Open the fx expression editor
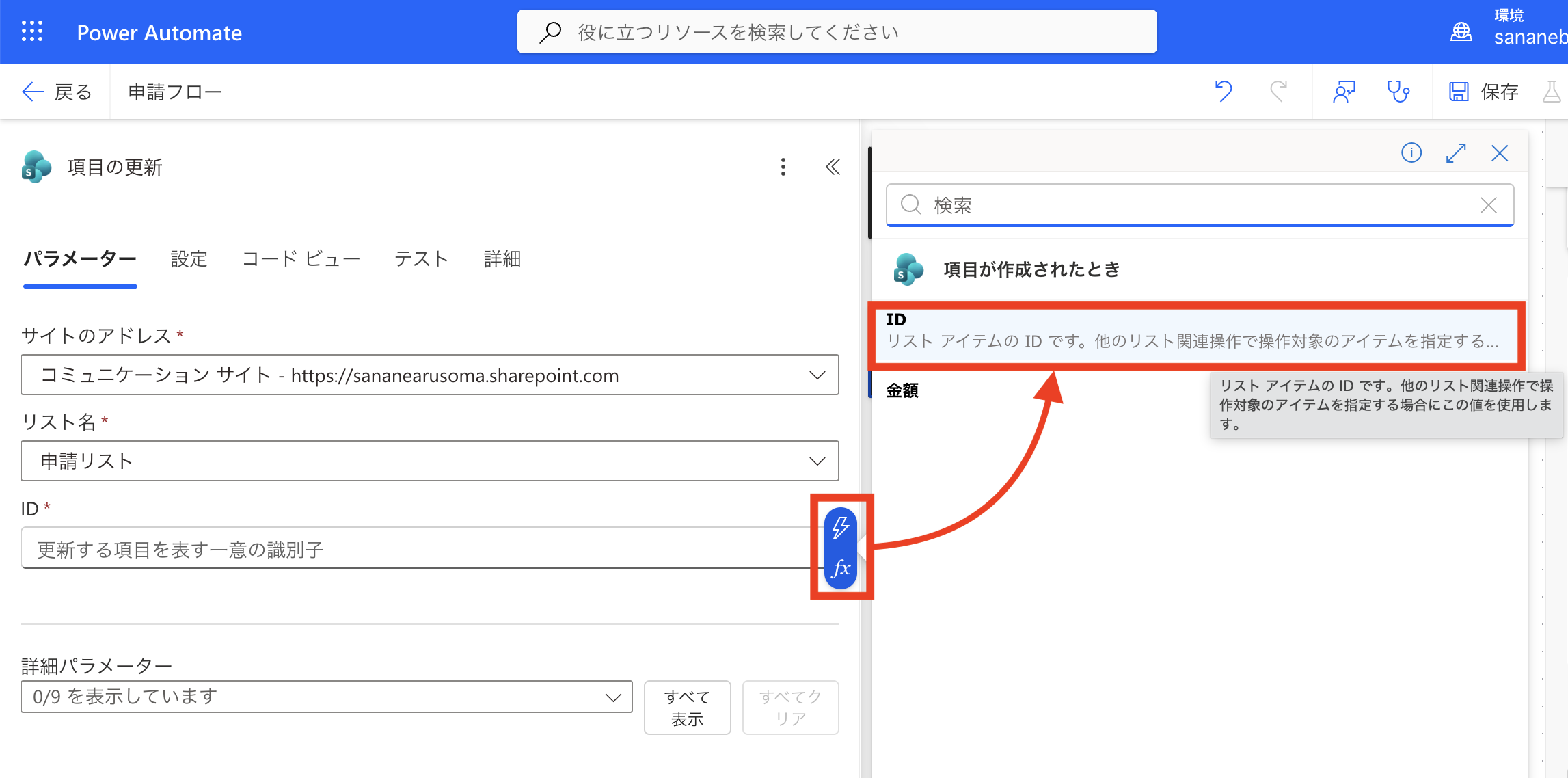The height and width of the screenshot is (778, 1568). pyautogui.click(x=841, y=567)
